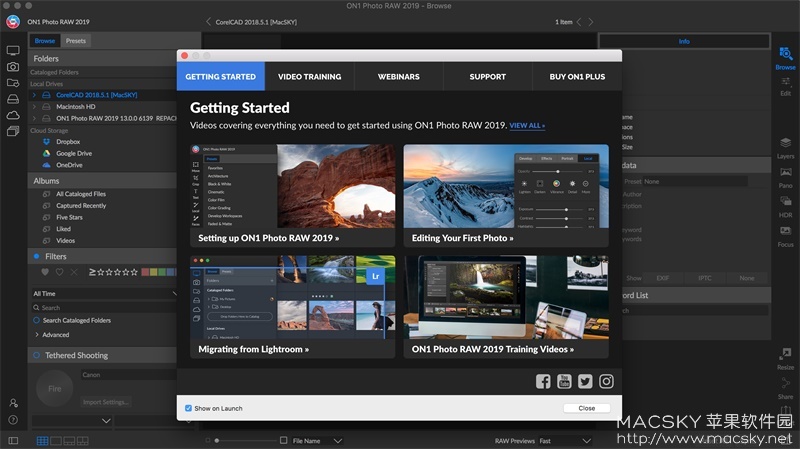The height and width of the screenshot is (449, 800).
Task: Open the user account icon at bottom left
Action: 13,403
